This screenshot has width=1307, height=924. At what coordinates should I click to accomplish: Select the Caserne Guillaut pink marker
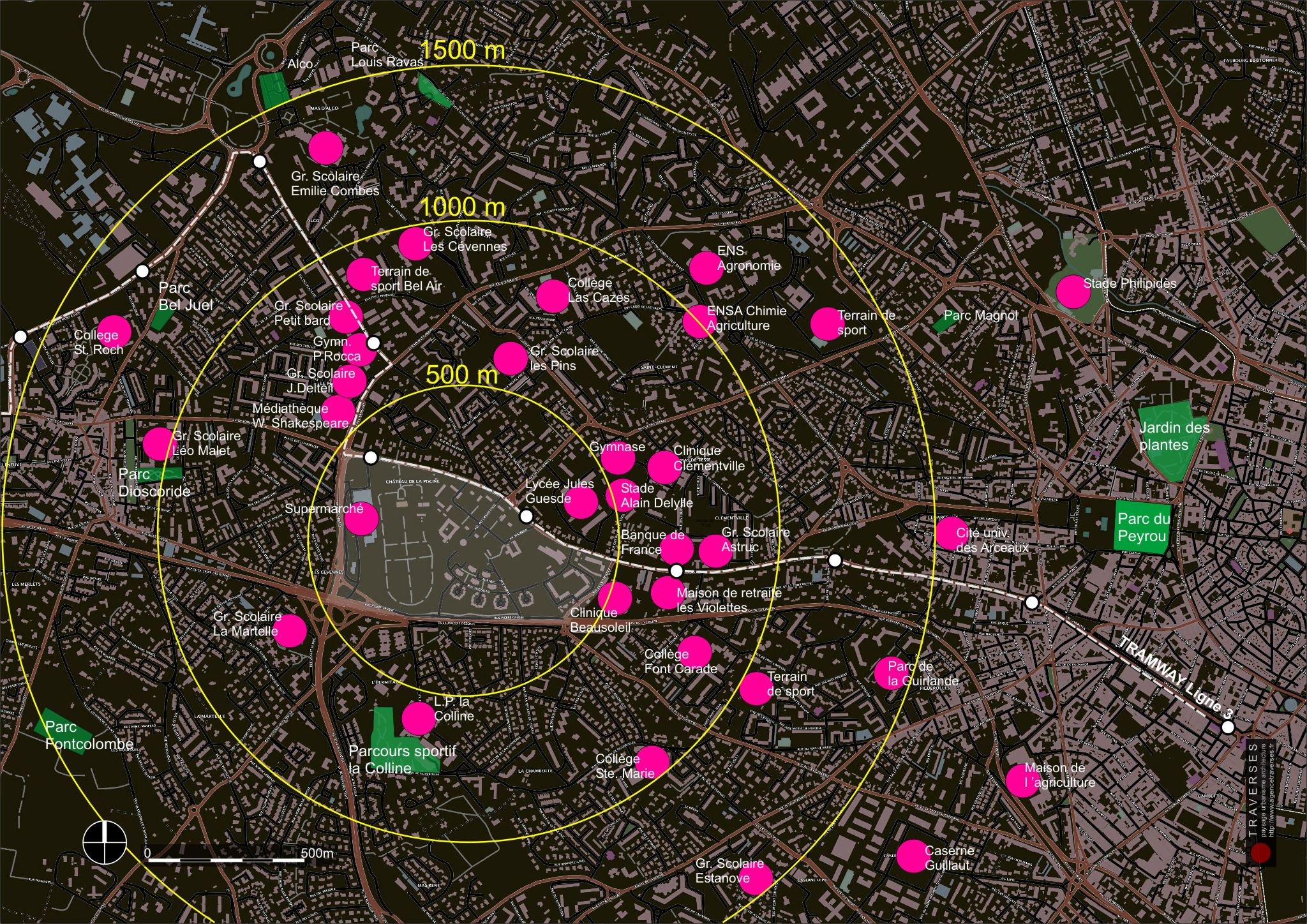click(913, 856)
